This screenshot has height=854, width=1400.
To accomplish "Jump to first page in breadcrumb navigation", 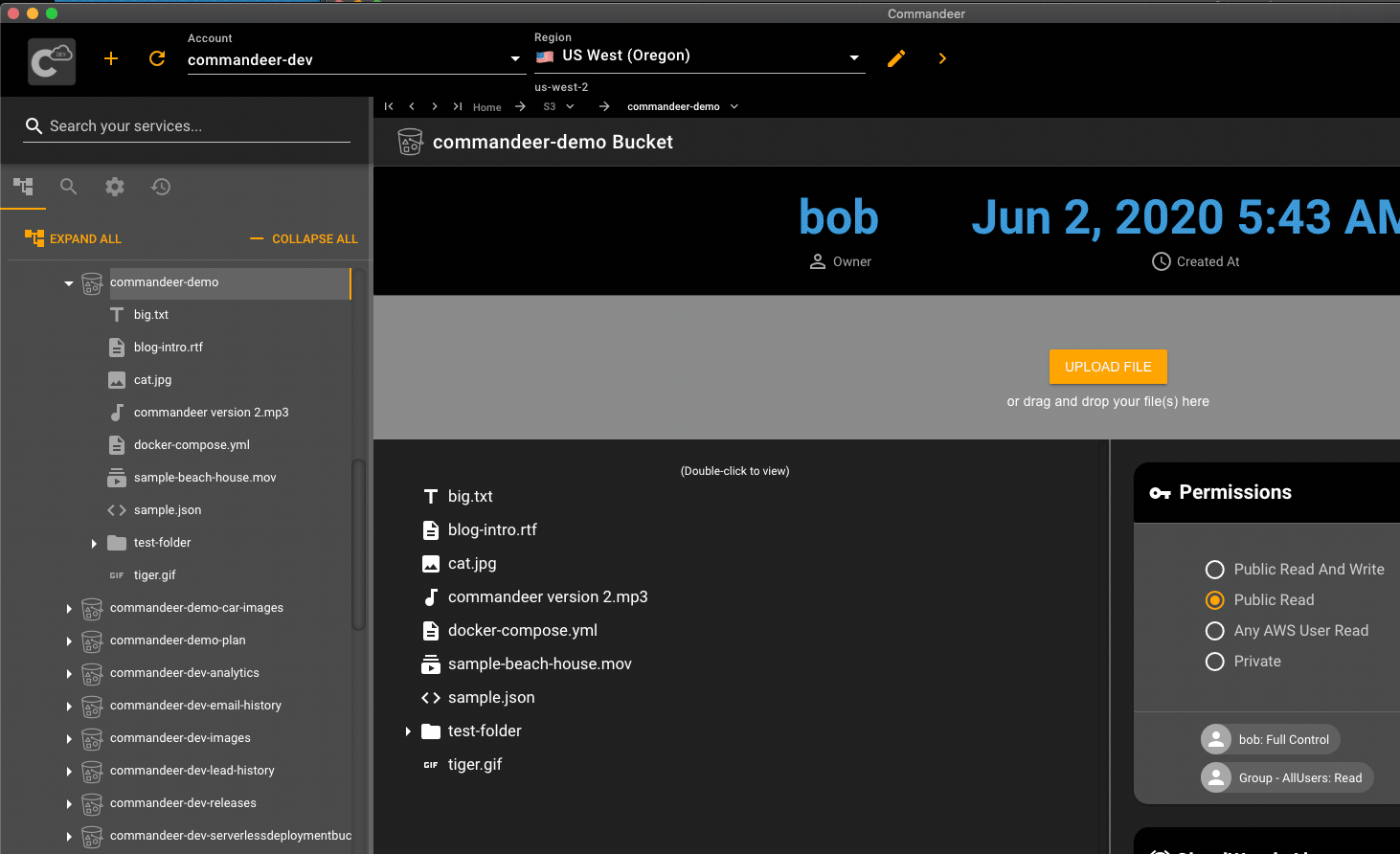I will (389, 106).
